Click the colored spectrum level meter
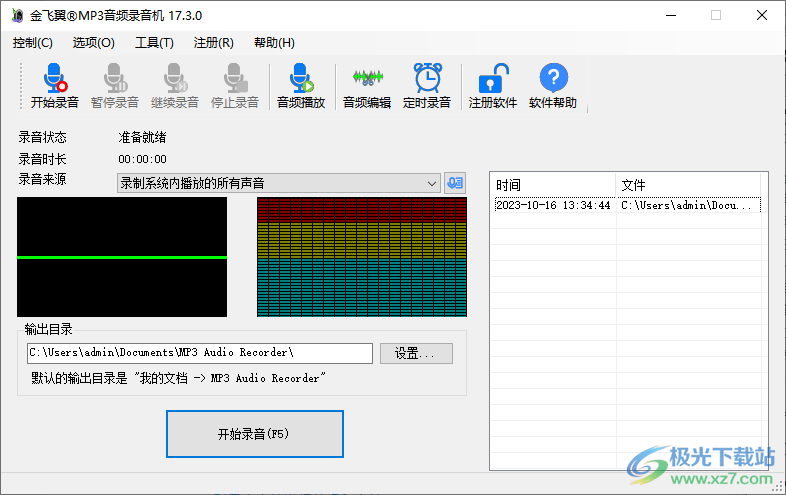The height and width of the screenshot is (495, 786). coord(362,257)
